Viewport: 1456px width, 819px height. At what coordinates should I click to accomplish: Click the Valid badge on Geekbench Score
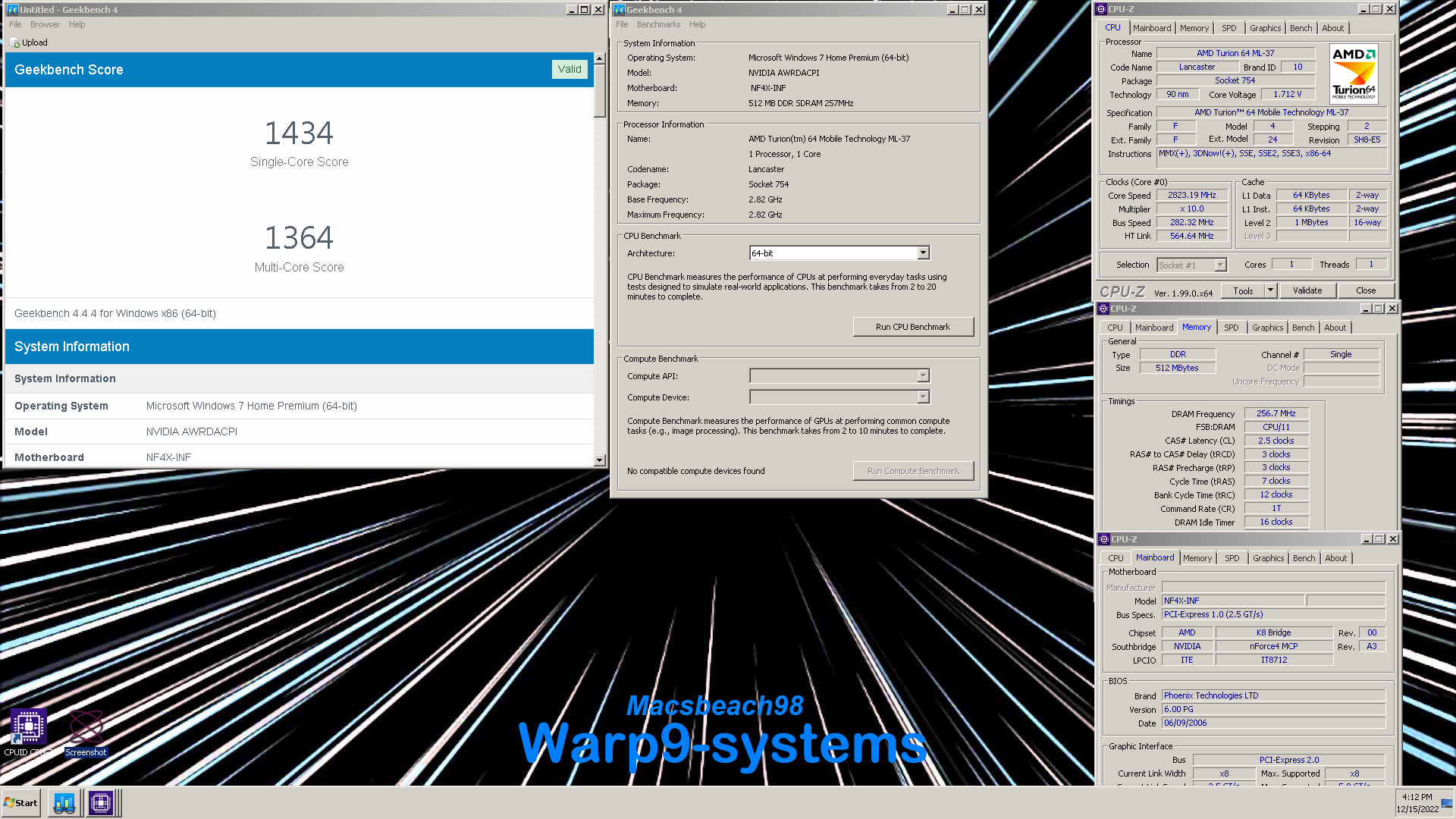[570, 69]
